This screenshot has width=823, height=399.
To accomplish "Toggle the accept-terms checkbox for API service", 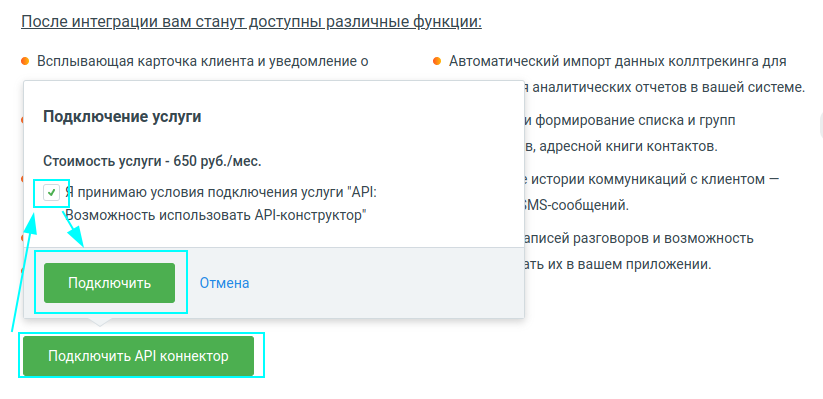I will [51, 193].
